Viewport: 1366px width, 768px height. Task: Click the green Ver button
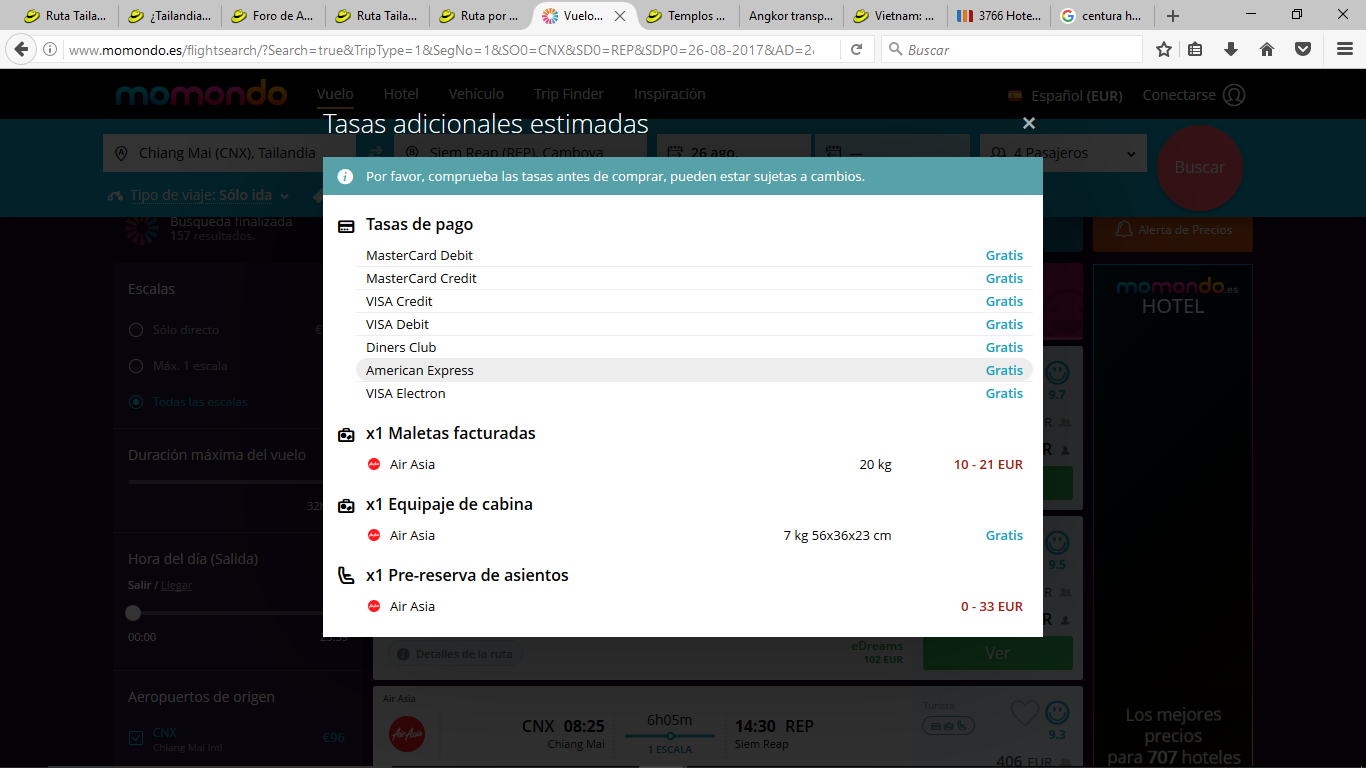(x=998, y=653)
